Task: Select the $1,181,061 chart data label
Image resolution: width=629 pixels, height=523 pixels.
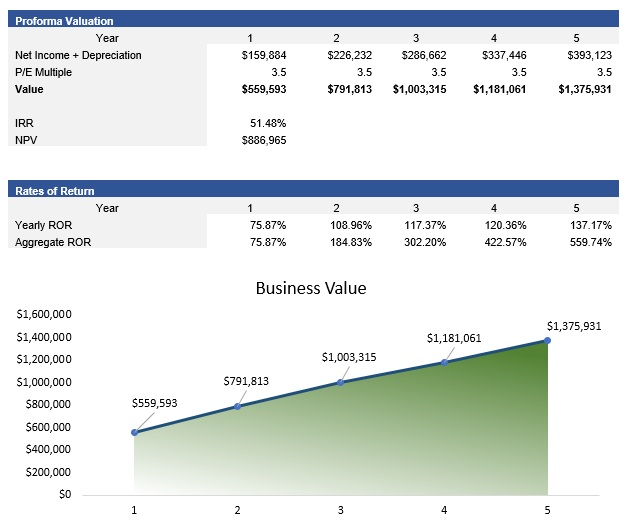Action: coord(454,338)
